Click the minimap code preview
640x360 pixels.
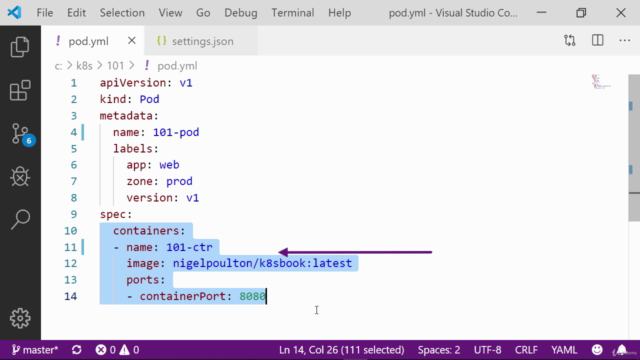click(601, 82)
